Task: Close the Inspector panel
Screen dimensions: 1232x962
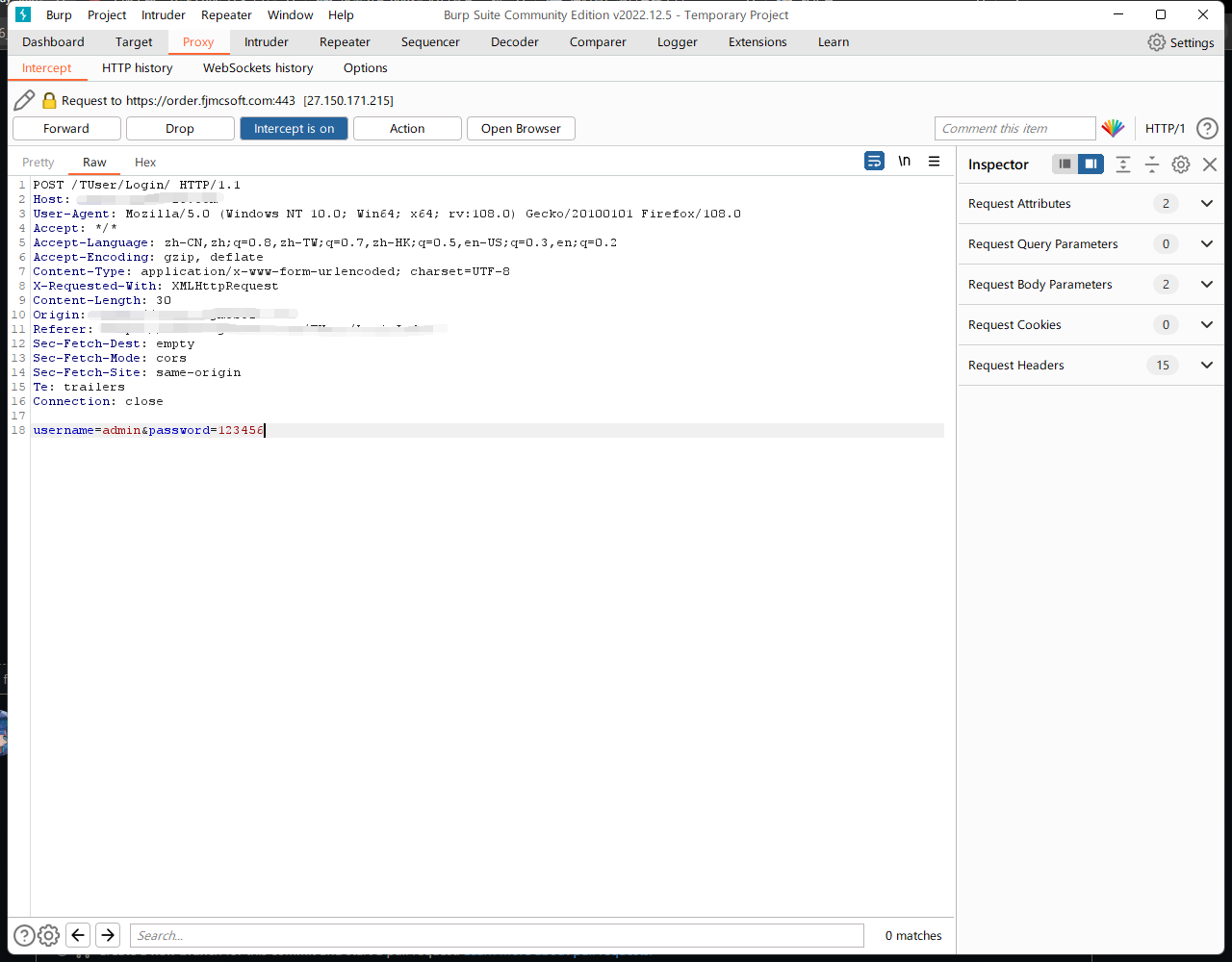Action: [1210, 165]
